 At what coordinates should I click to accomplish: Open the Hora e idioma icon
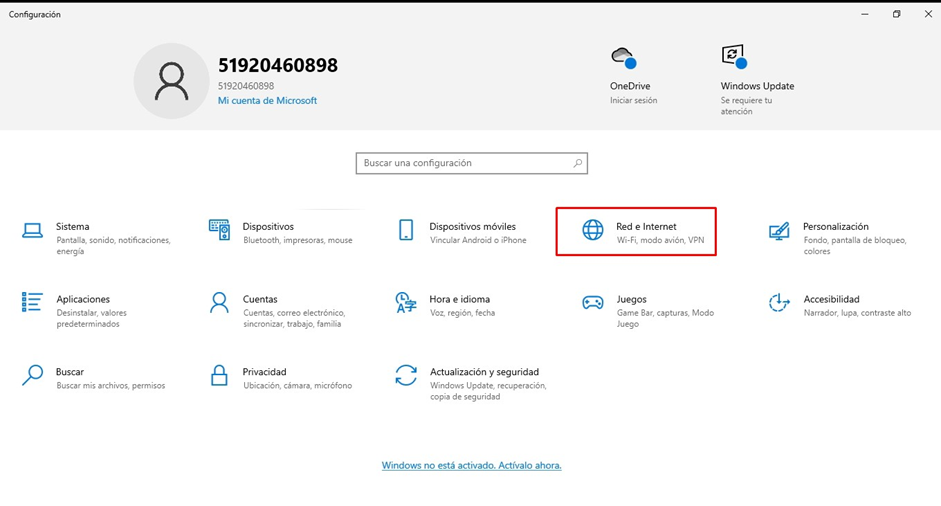406,302
